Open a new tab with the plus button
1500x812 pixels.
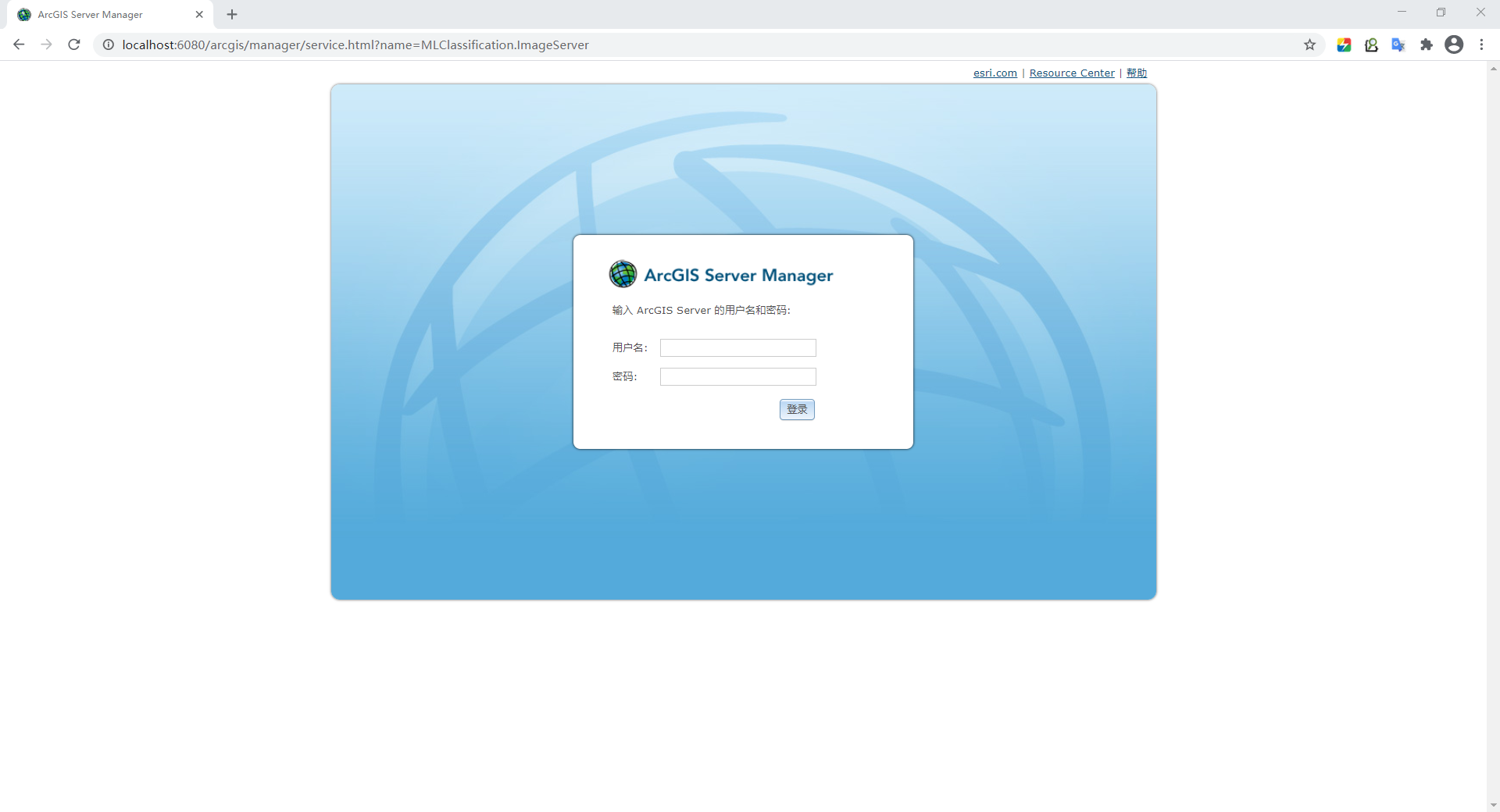pos(232,14)
